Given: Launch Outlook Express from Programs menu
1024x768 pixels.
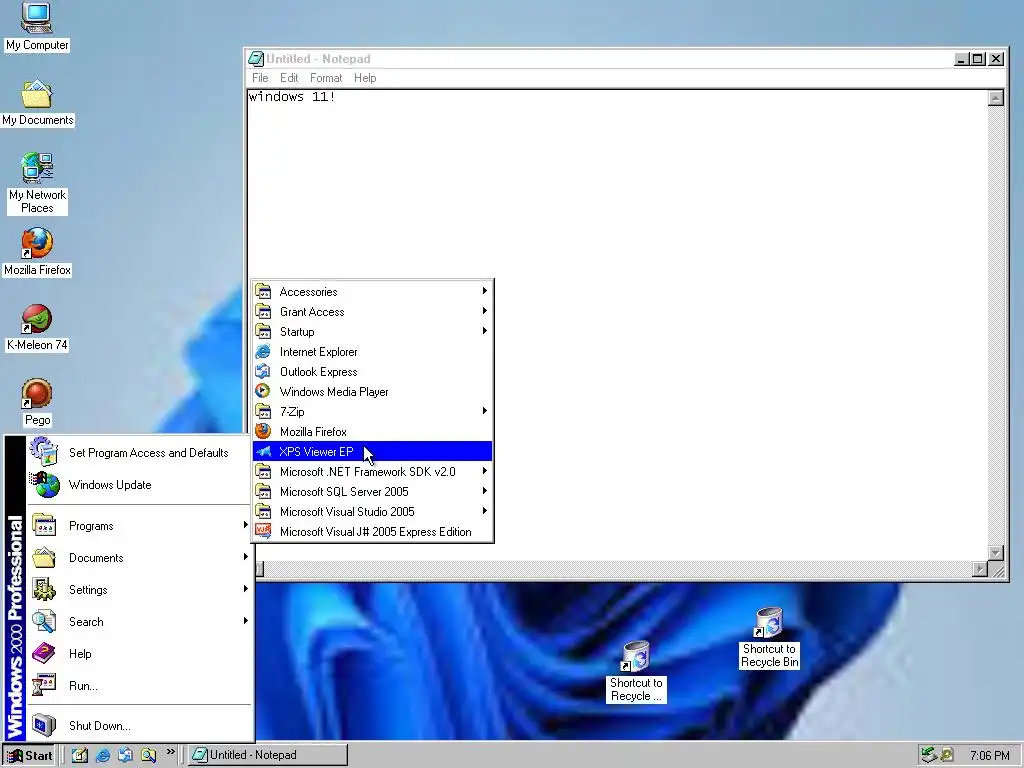Looking at the screenshot, I should 372,372.
